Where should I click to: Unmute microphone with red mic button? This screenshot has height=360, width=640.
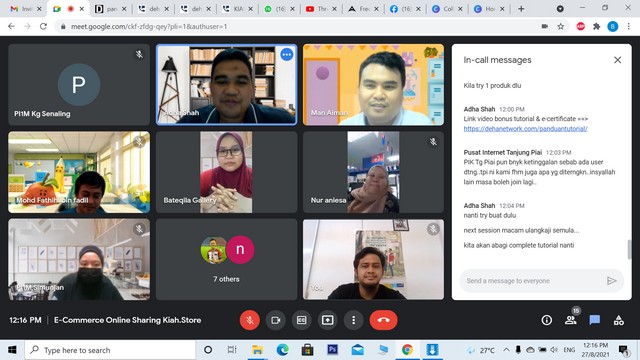point(250,320)
